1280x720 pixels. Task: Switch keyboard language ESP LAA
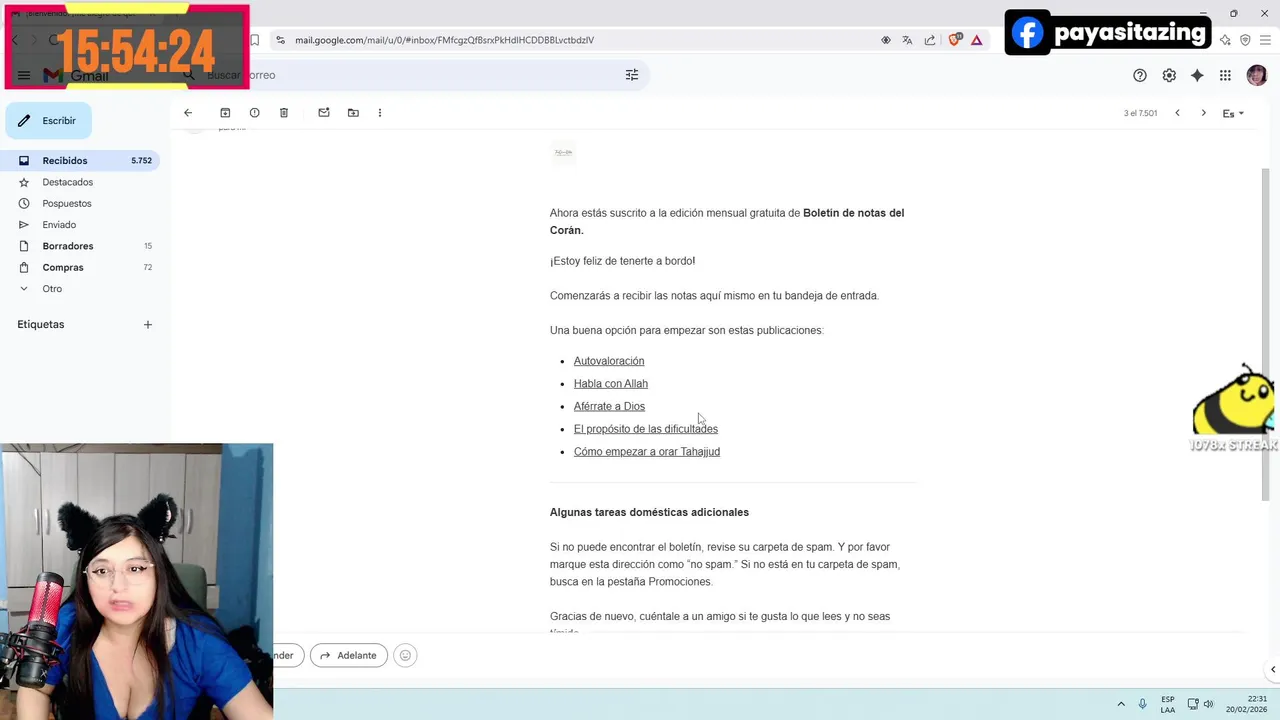click(1168, 704)
